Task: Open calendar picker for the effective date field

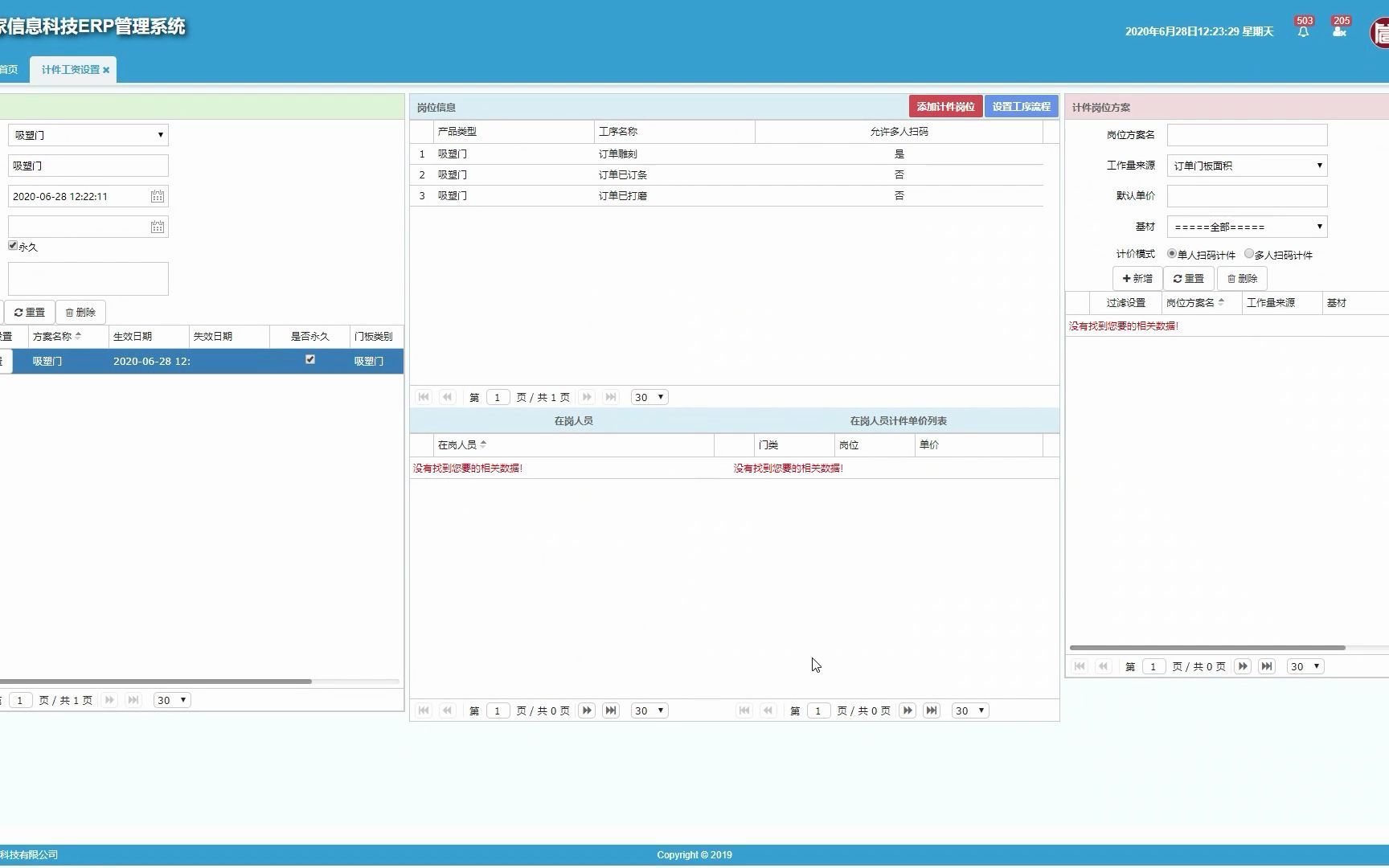Action: (x=158, y=196)
